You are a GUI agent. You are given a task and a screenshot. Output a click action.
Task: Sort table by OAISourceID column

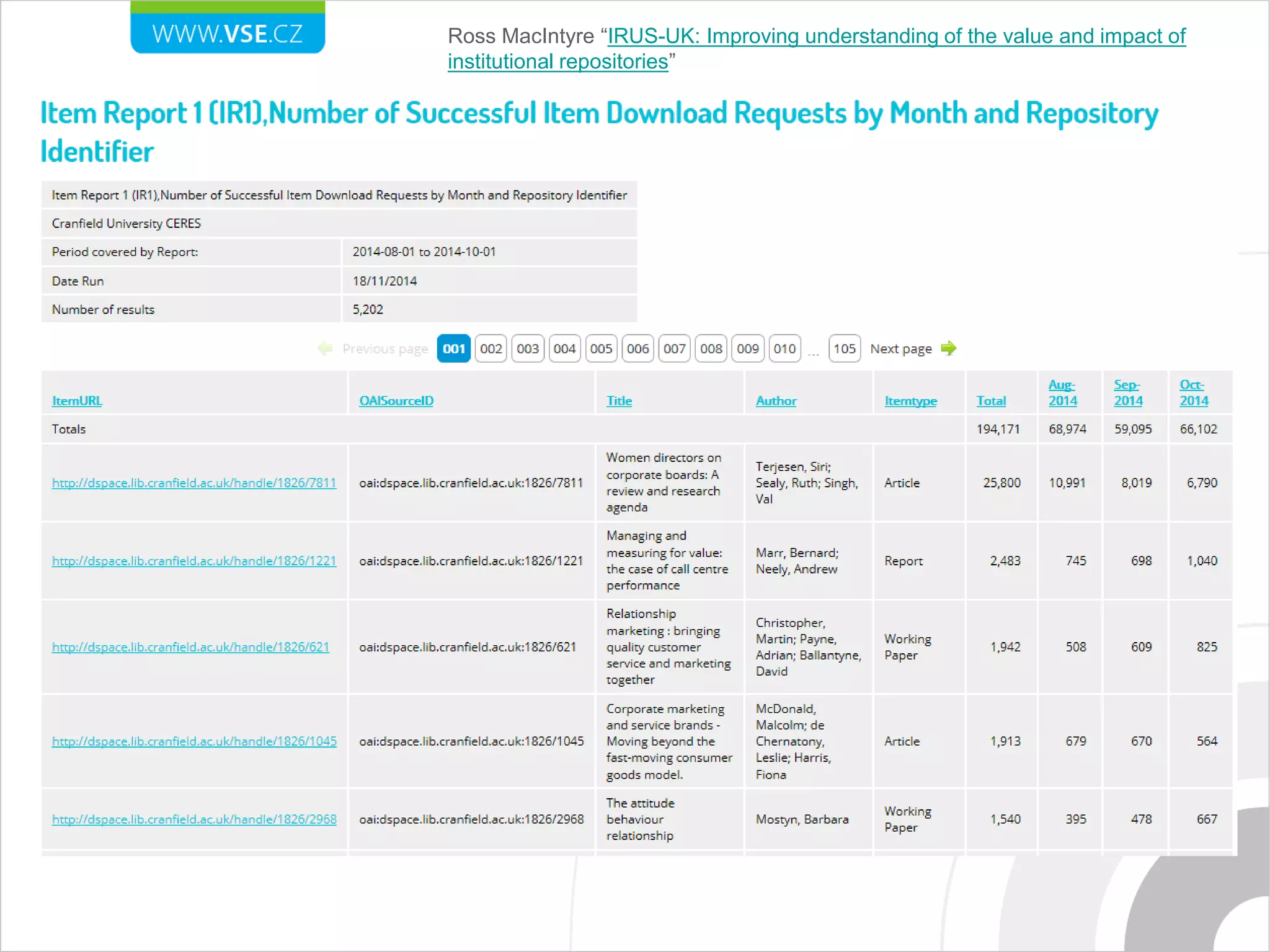pyautogui.click(x=396, y=400)
